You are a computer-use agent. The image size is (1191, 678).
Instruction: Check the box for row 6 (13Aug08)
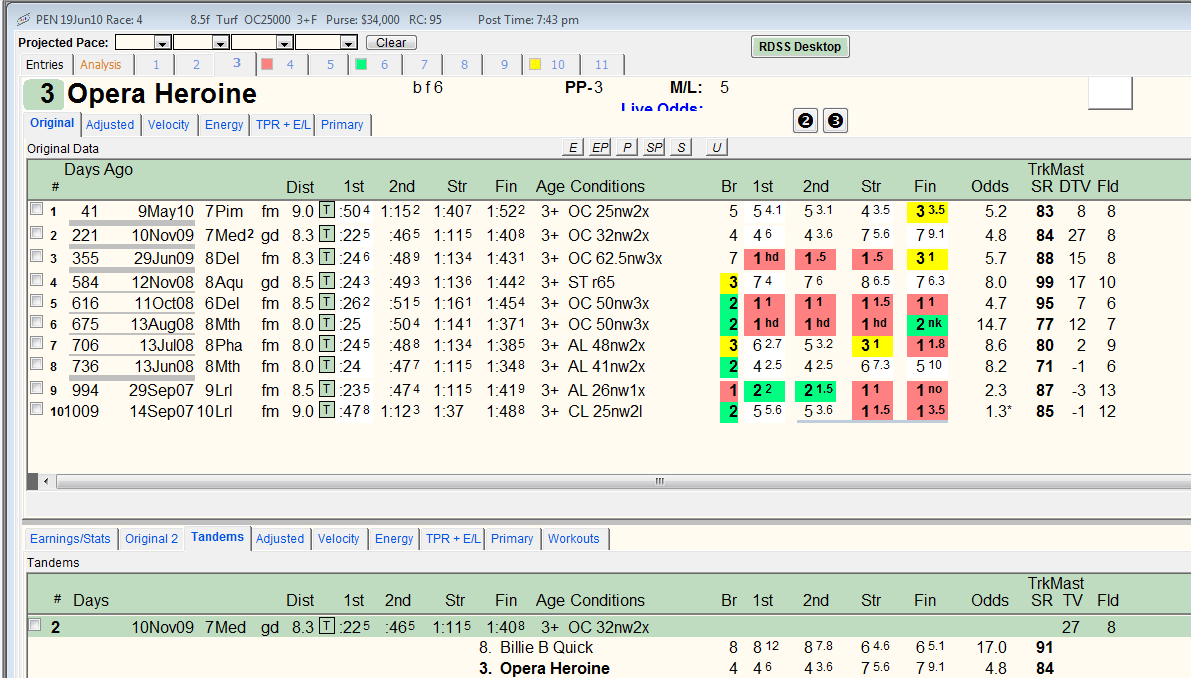(x=36, y=322)
